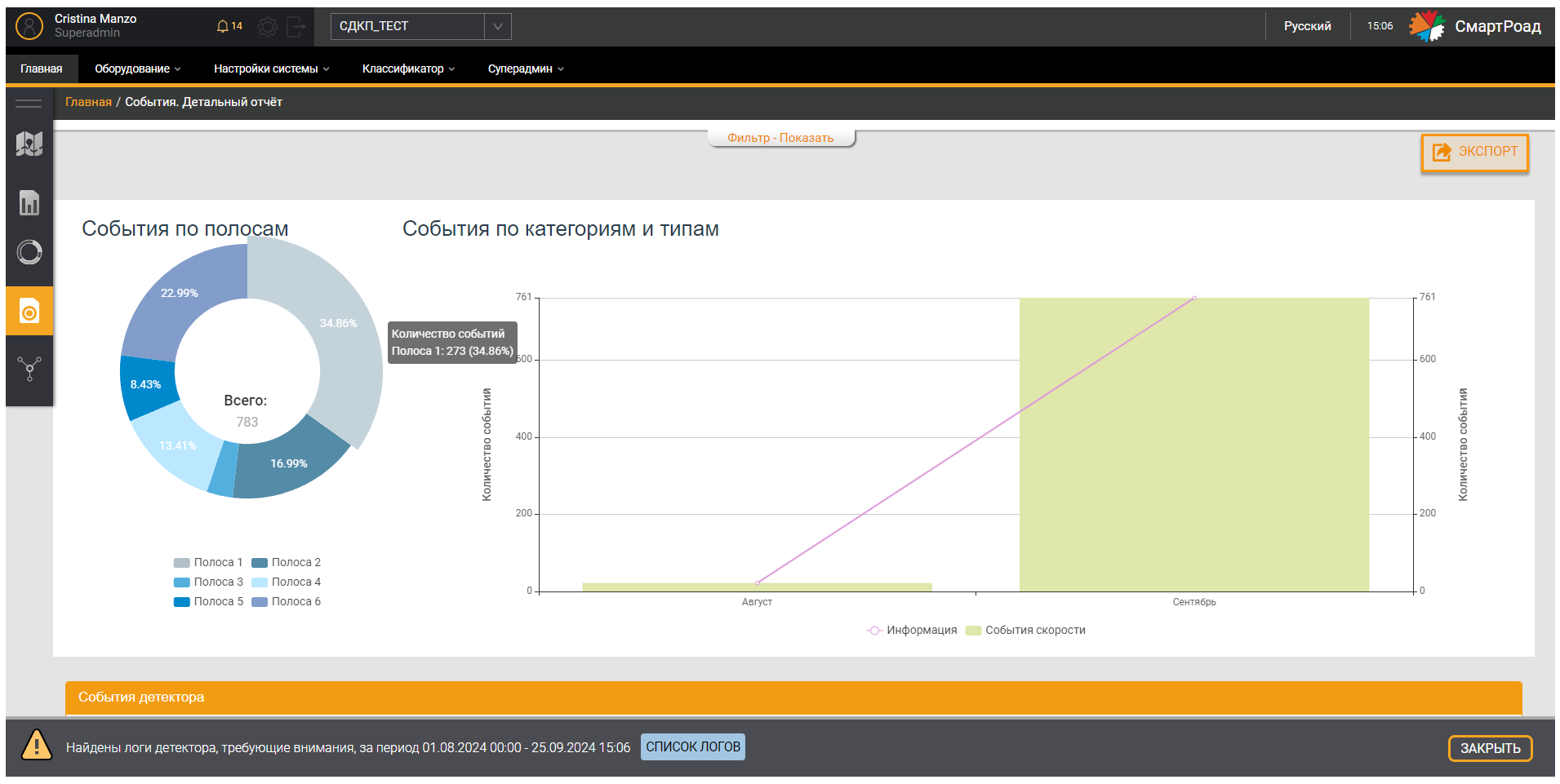
Task: Show the filter panel via Фильтр - Показать
Action: point(780,138)
